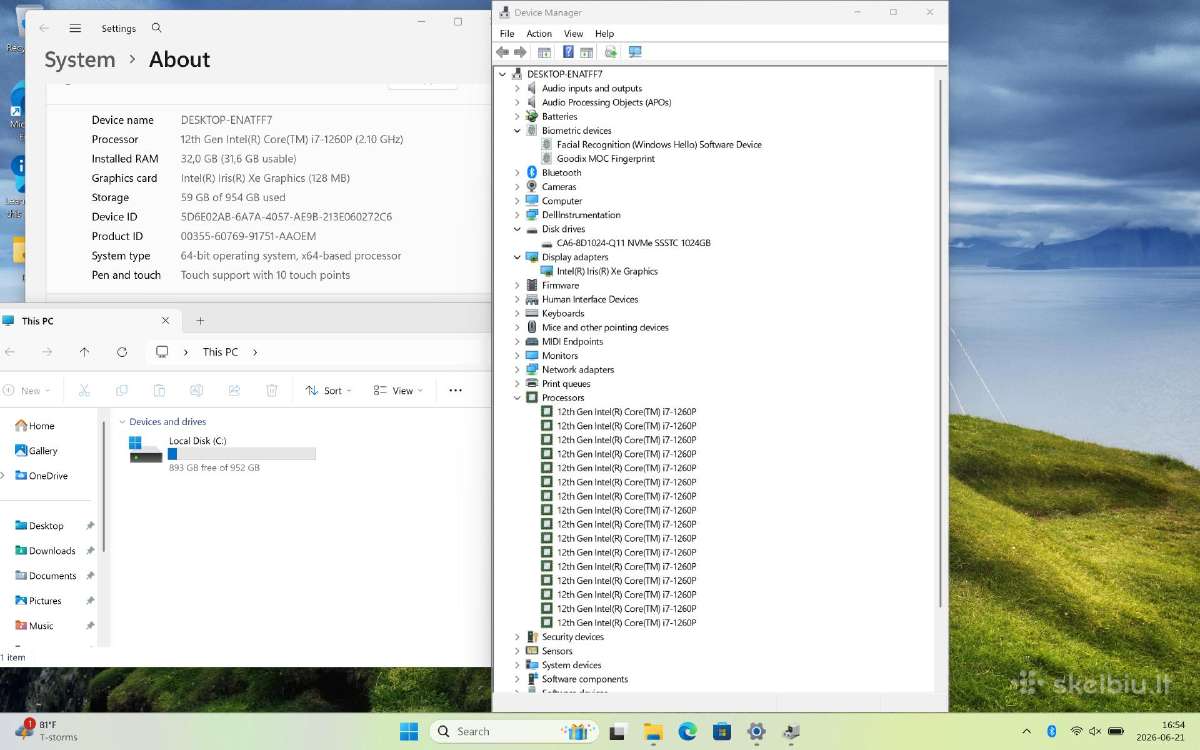Click Device Manager's Back arrow toolbar icon

click(502, 52)
